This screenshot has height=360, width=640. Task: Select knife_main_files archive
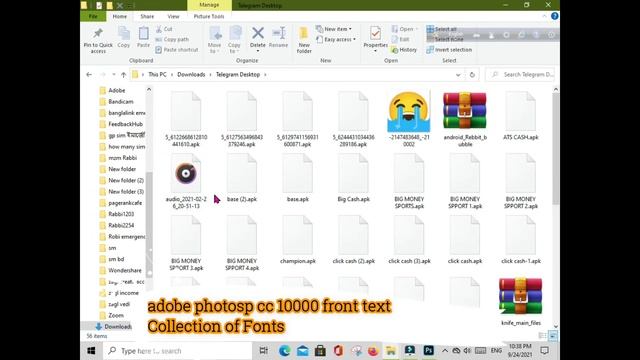[x=520, y=301]
